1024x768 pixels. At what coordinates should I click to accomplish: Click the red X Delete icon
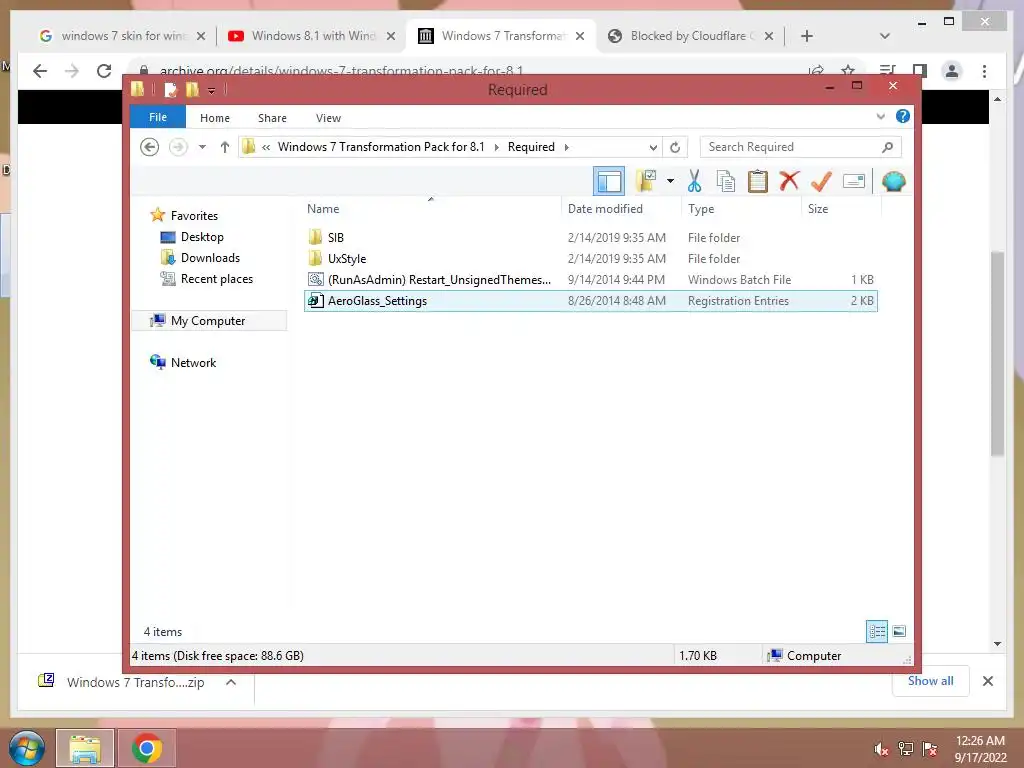(x=789, y=181)
